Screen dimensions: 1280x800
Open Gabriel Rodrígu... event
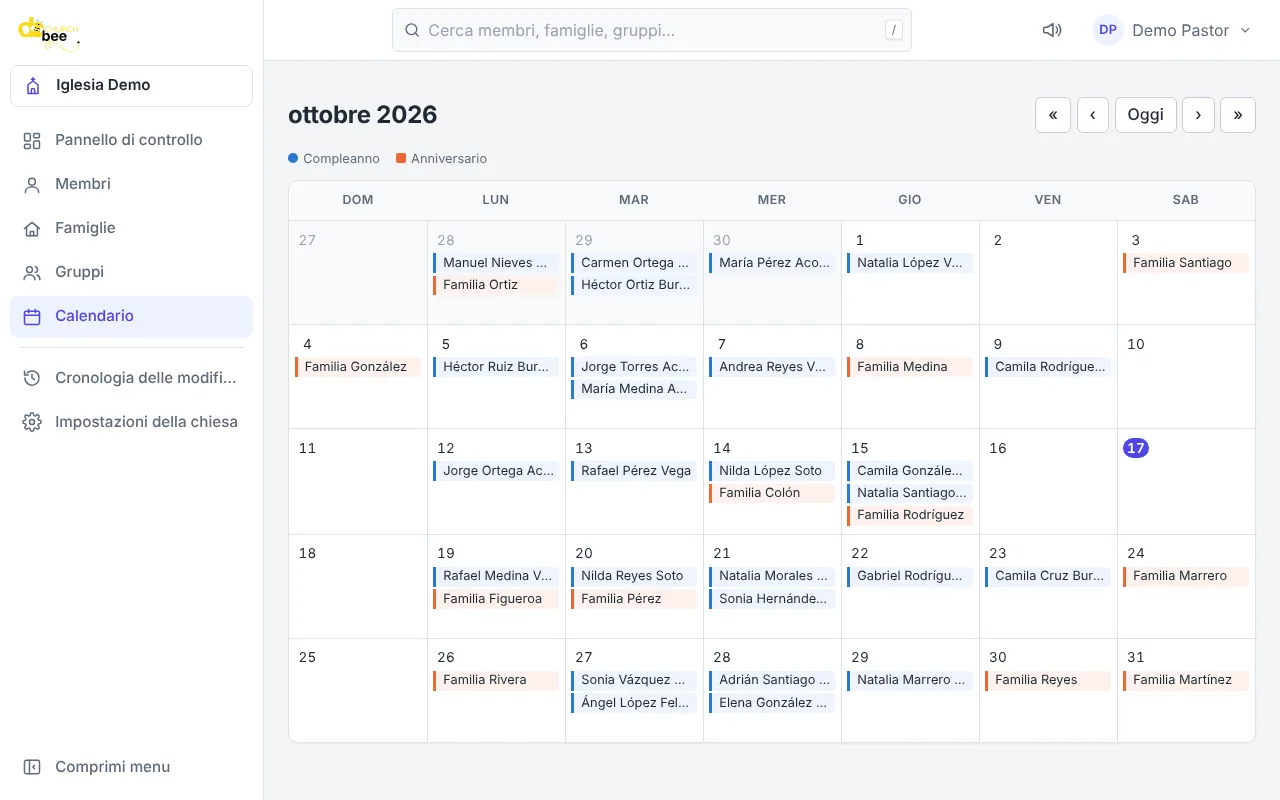[910, 576]
